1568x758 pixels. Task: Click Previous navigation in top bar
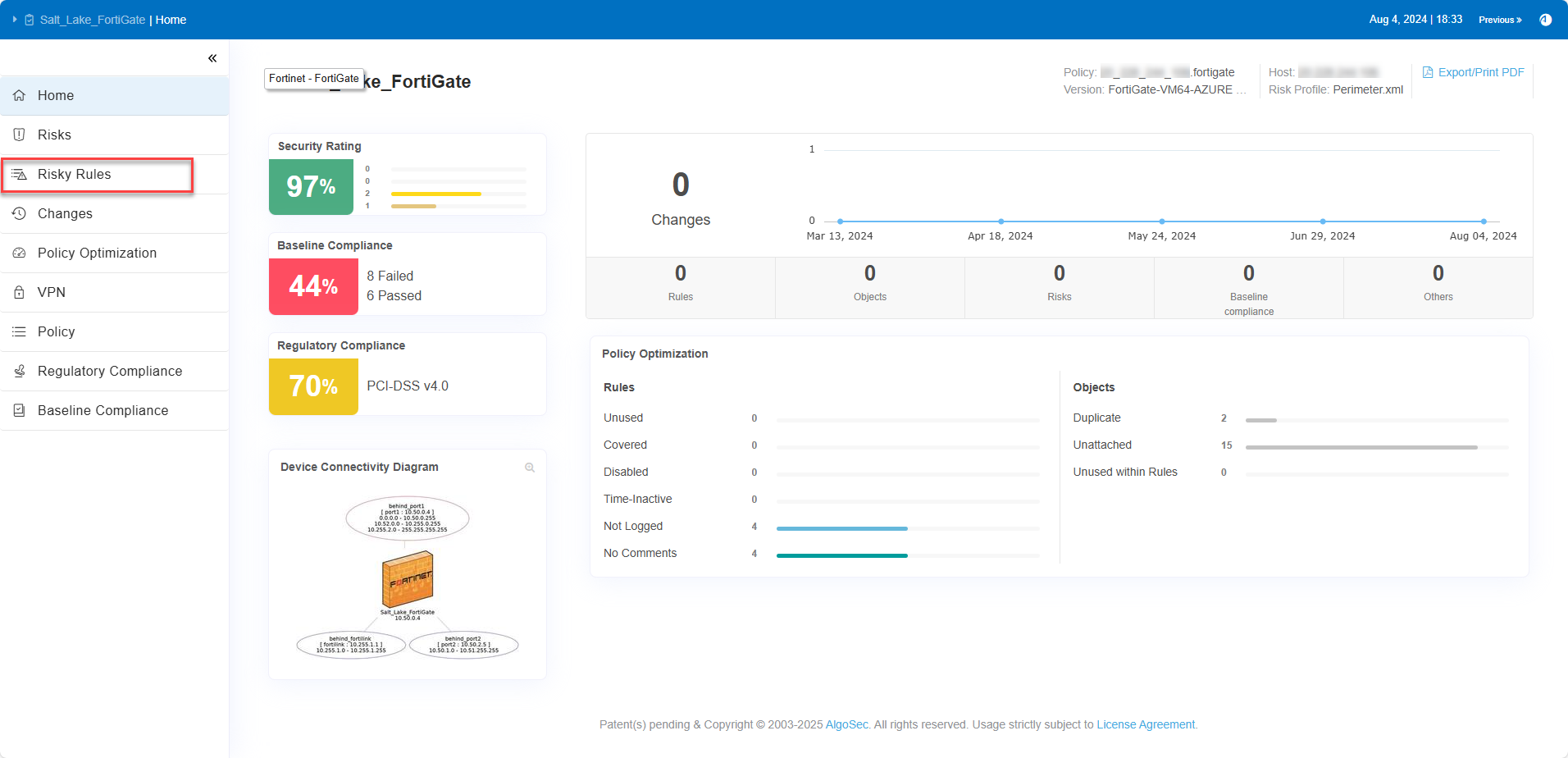tap(1499, 20)
